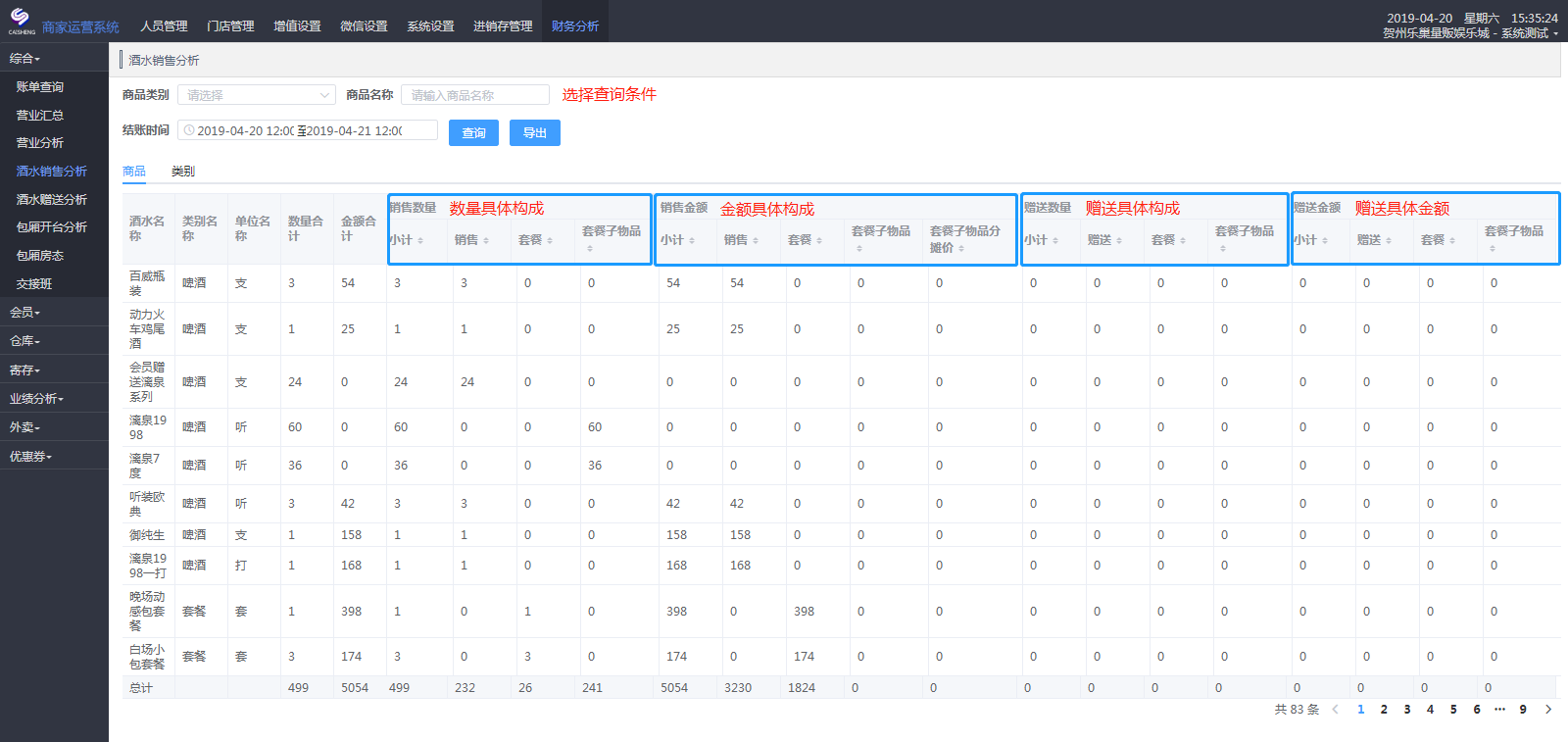
Task: Click the clock icon in 结账时间 field
Action: [x=189, y=130]
